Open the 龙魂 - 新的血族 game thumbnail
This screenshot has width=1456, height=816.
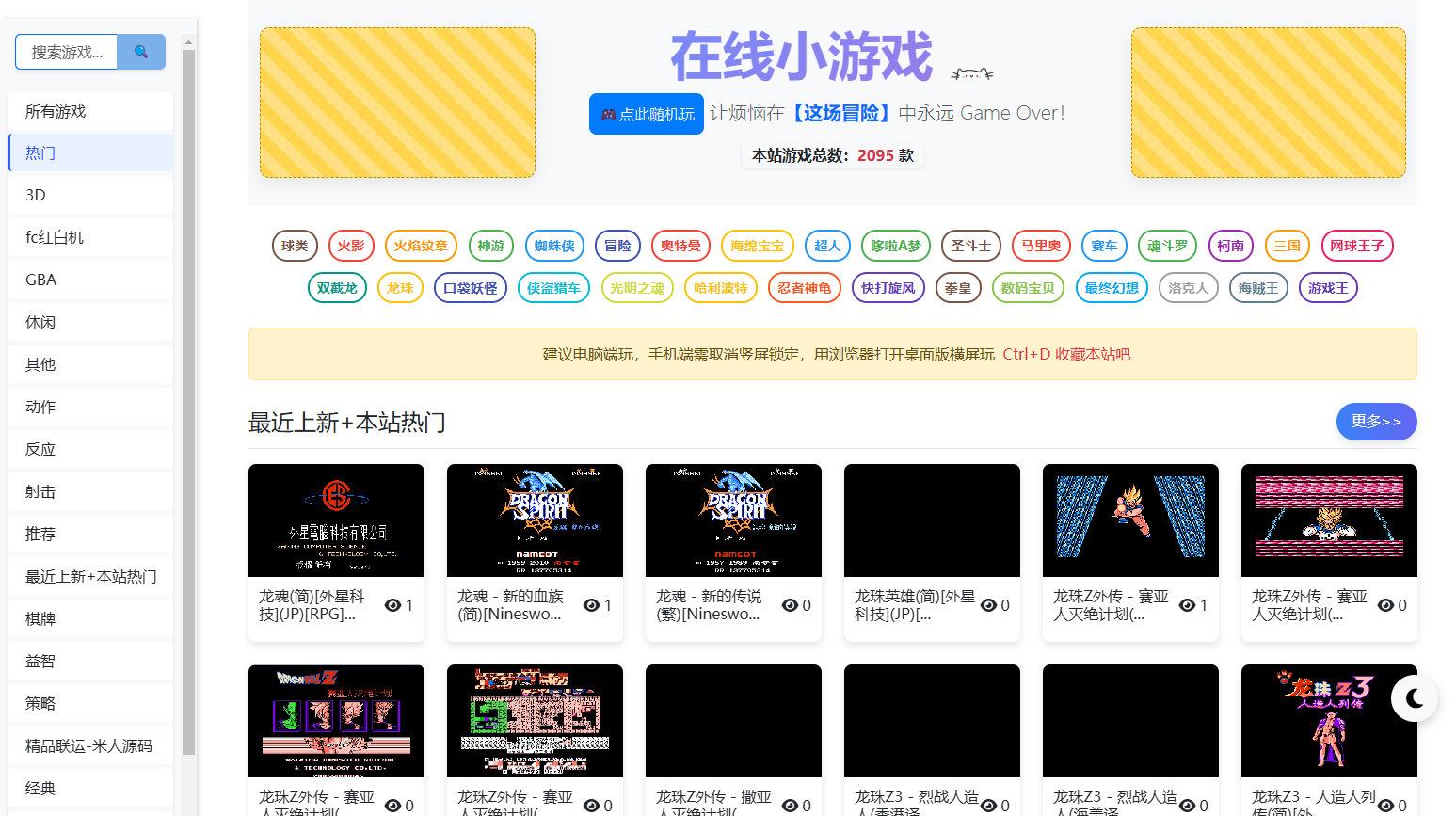point(535,520)
